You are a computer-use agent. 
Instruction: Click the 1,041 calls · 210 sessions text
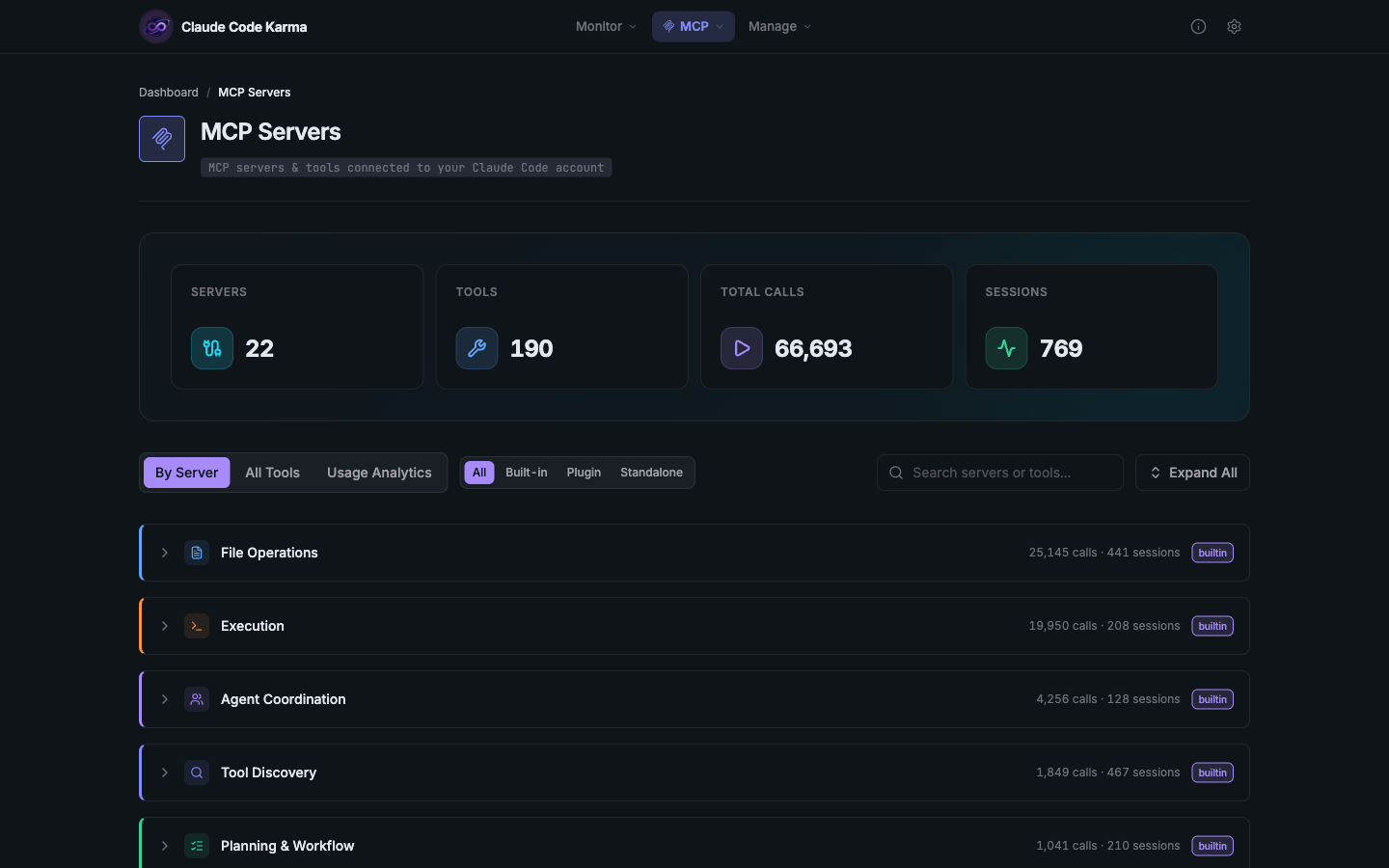click(1108, 846)
